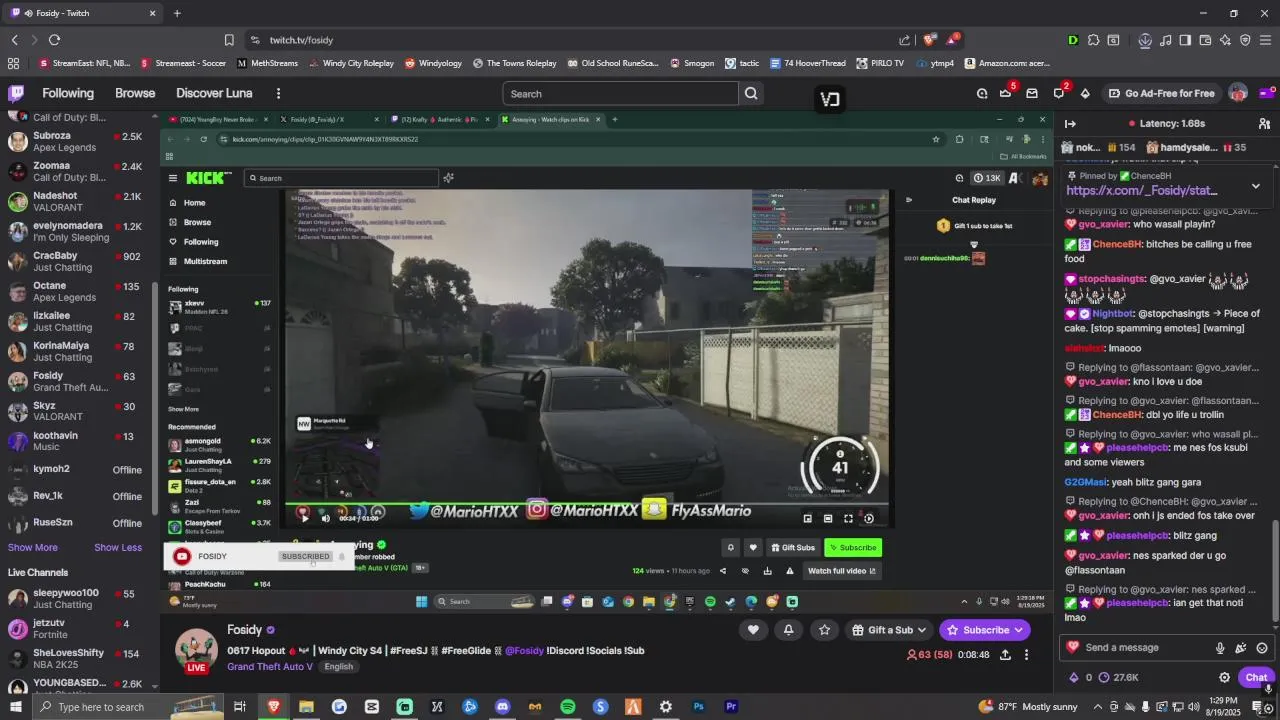Open Twitch more options three-dot menu
The width and height of the screenshot is (1280, 720).
(x=278, y=93)
